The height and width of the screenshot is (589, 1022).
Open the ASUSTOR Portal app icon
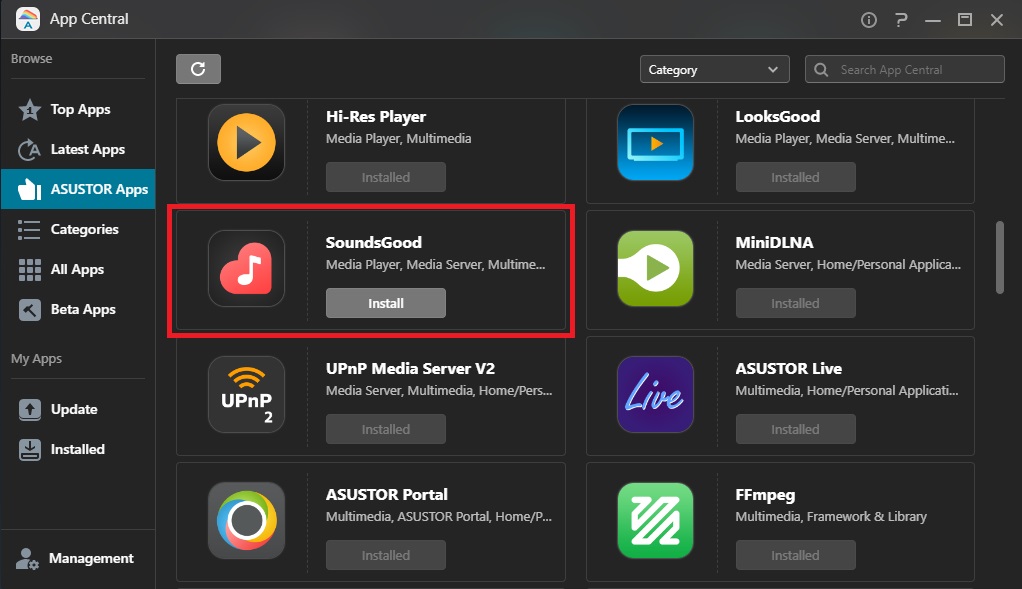246,520
